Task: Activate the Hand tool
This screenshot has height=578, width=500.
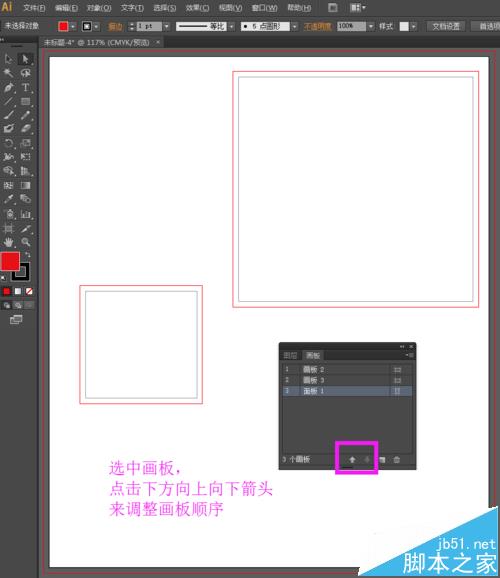Action: point(8,242)
